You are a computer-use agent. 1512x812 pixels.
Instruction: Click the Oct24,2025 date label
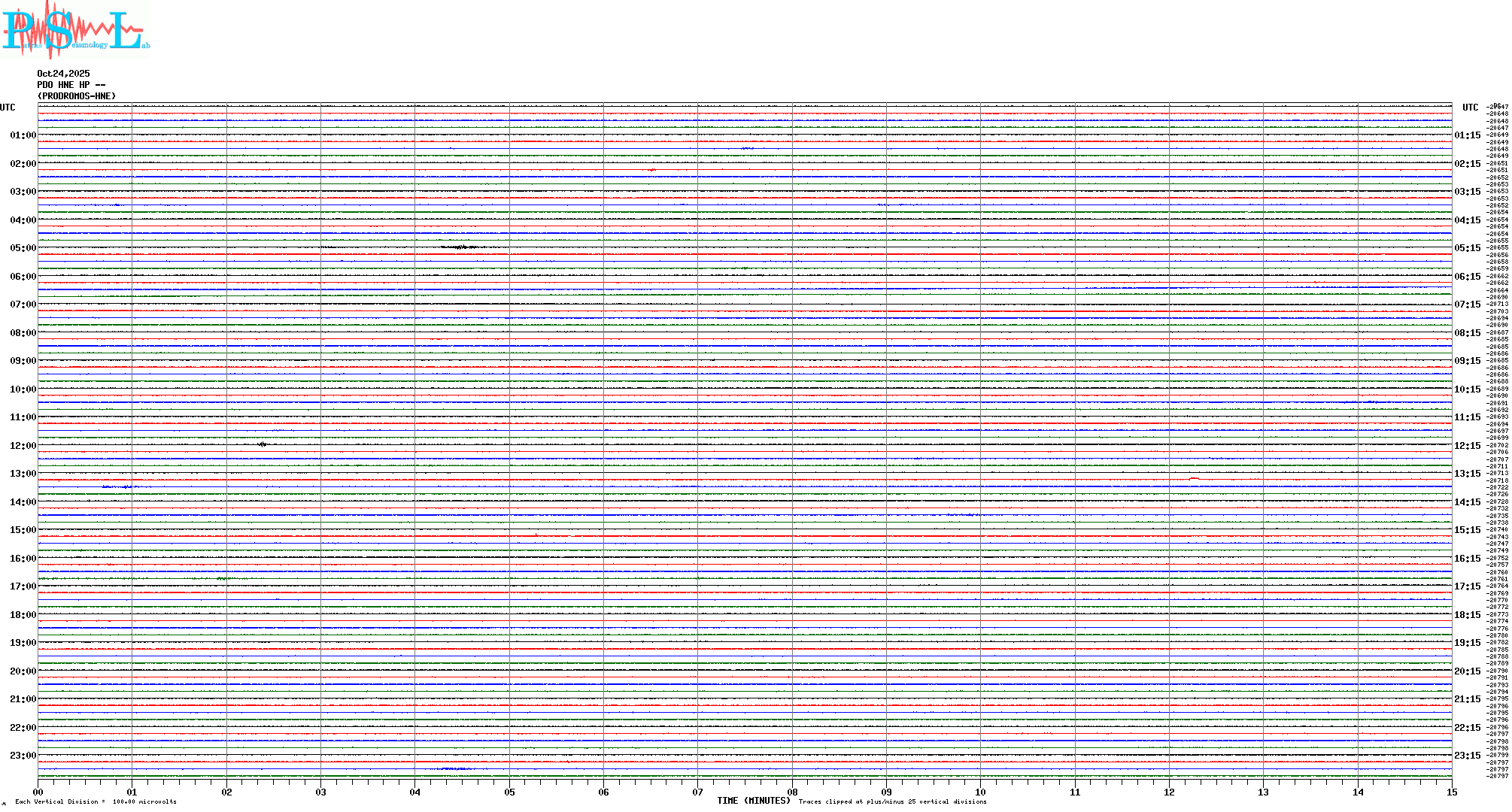coord(63,74)
